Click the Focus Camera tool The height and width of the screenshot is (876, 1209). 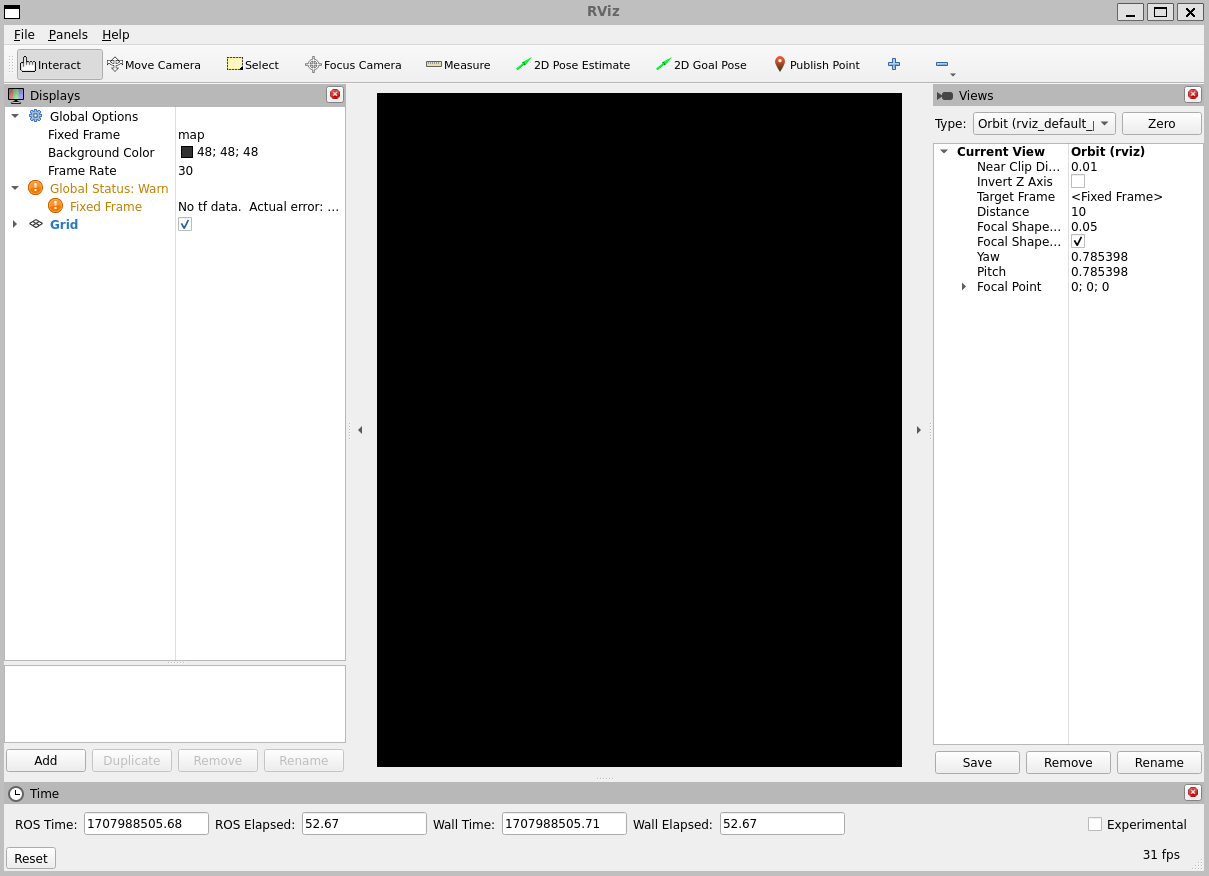(353, 64)
